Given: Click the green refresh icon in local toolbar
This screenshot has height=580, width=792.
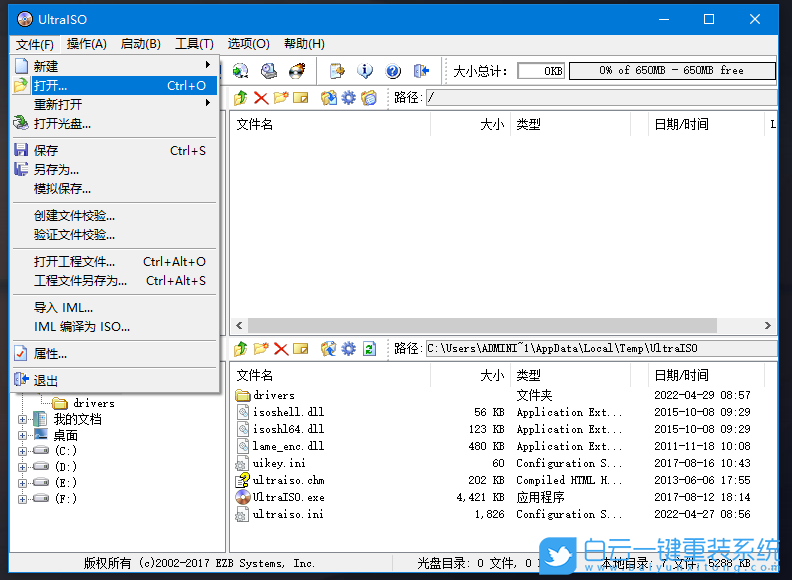Looking at the screenshot, I should [x=369, y=348].
